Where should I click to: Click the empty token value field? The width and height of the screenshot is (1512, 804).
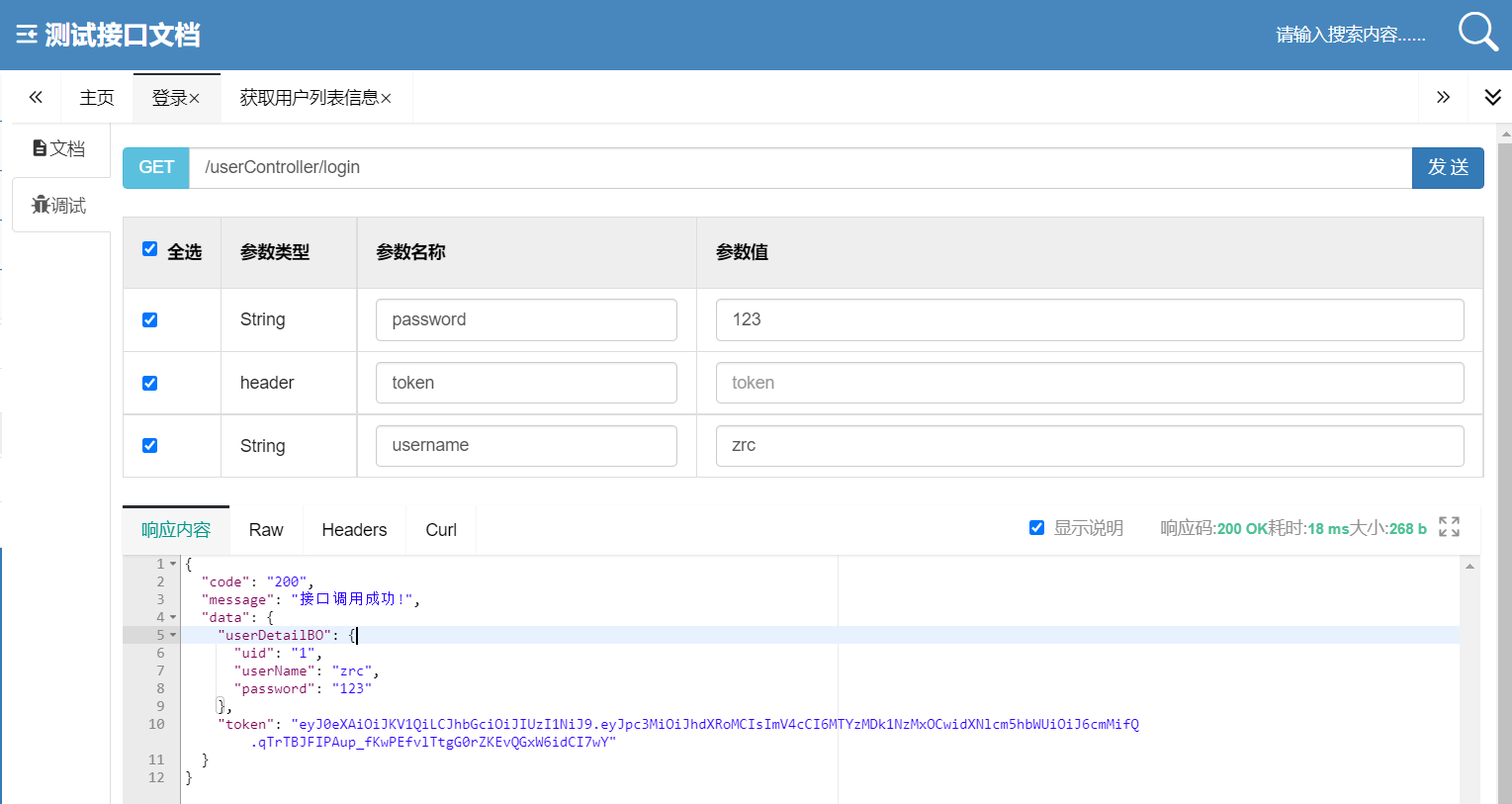click(x=1090, y=383)
